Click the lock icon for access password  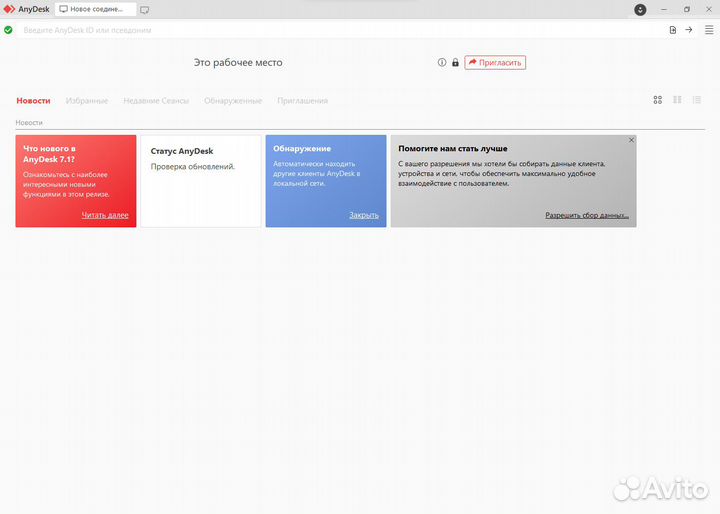coord(455,62)
